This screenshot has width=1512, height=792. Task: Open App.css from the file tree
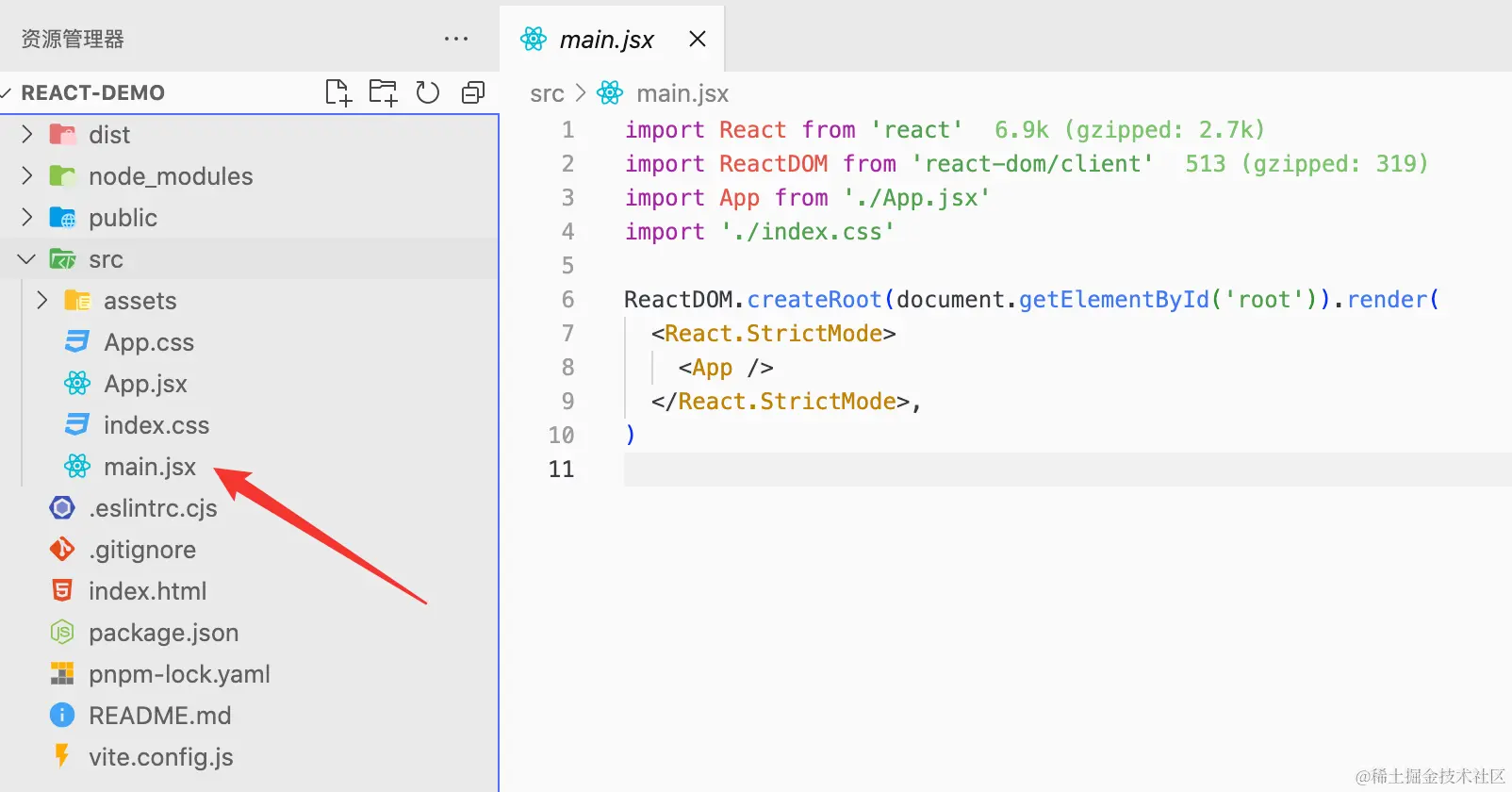(149, 342)
